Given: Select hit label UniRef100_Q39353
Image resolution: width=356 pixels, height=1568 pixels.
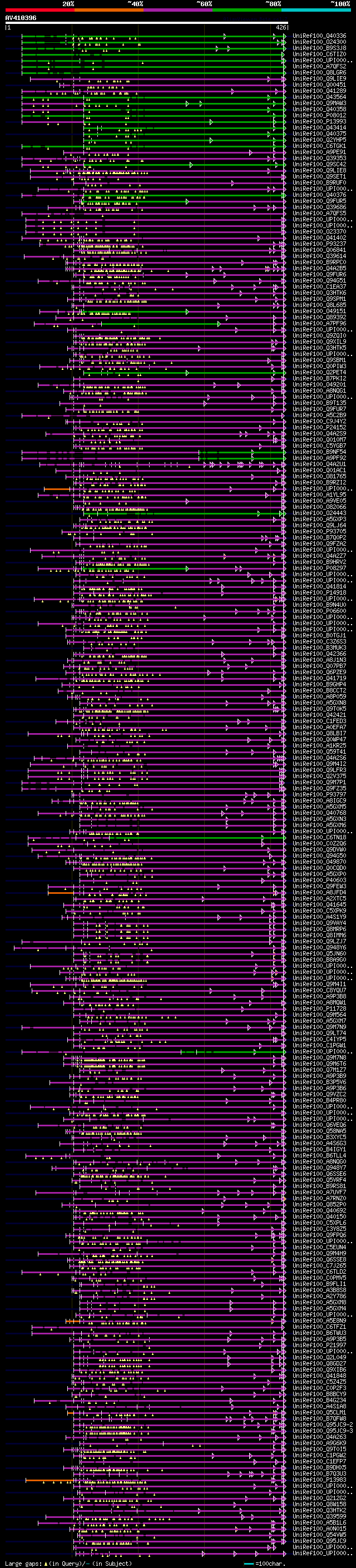Looking at the screenshot, I should [319, 159].
